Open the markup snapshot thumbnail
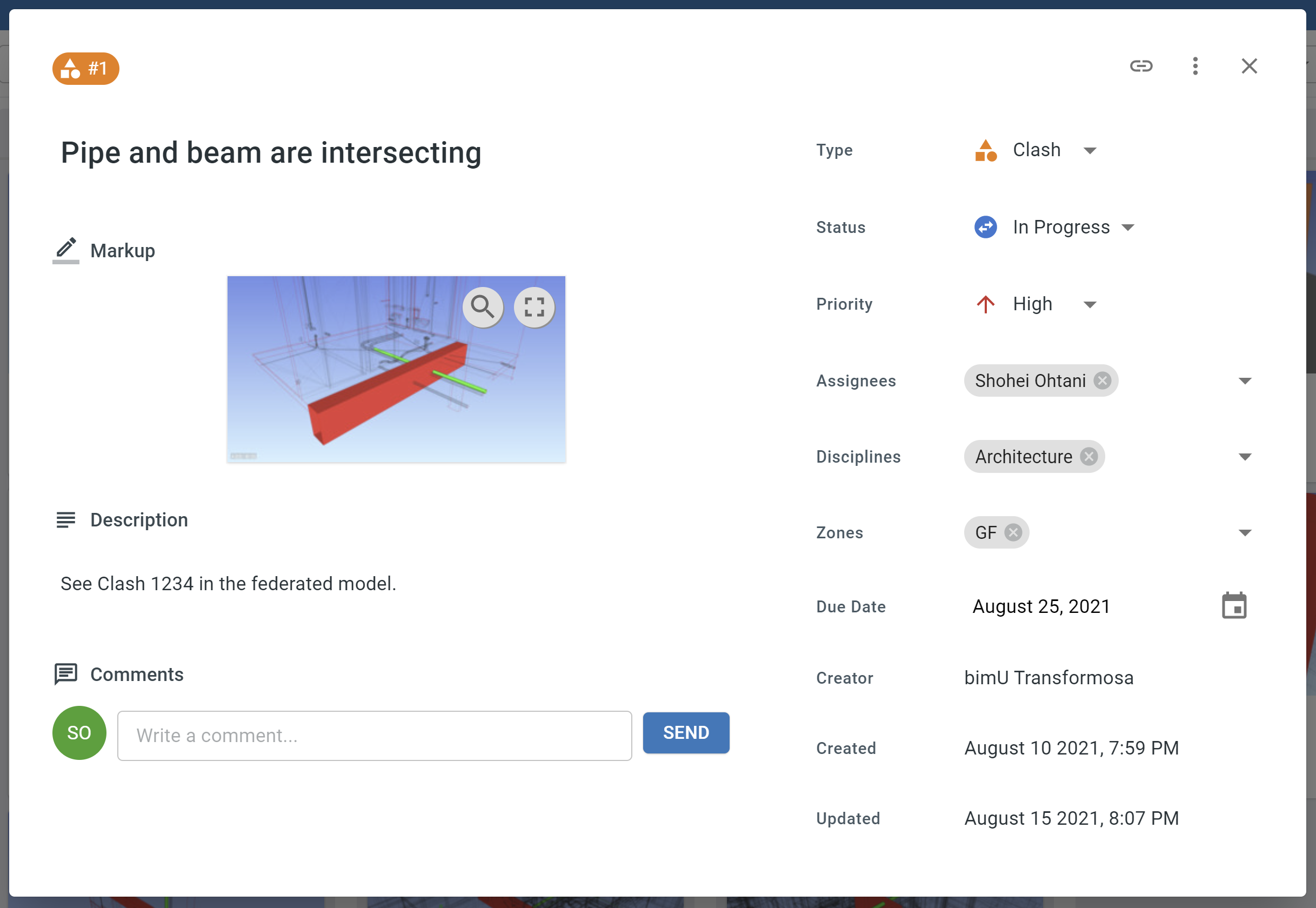 [396, 369]
